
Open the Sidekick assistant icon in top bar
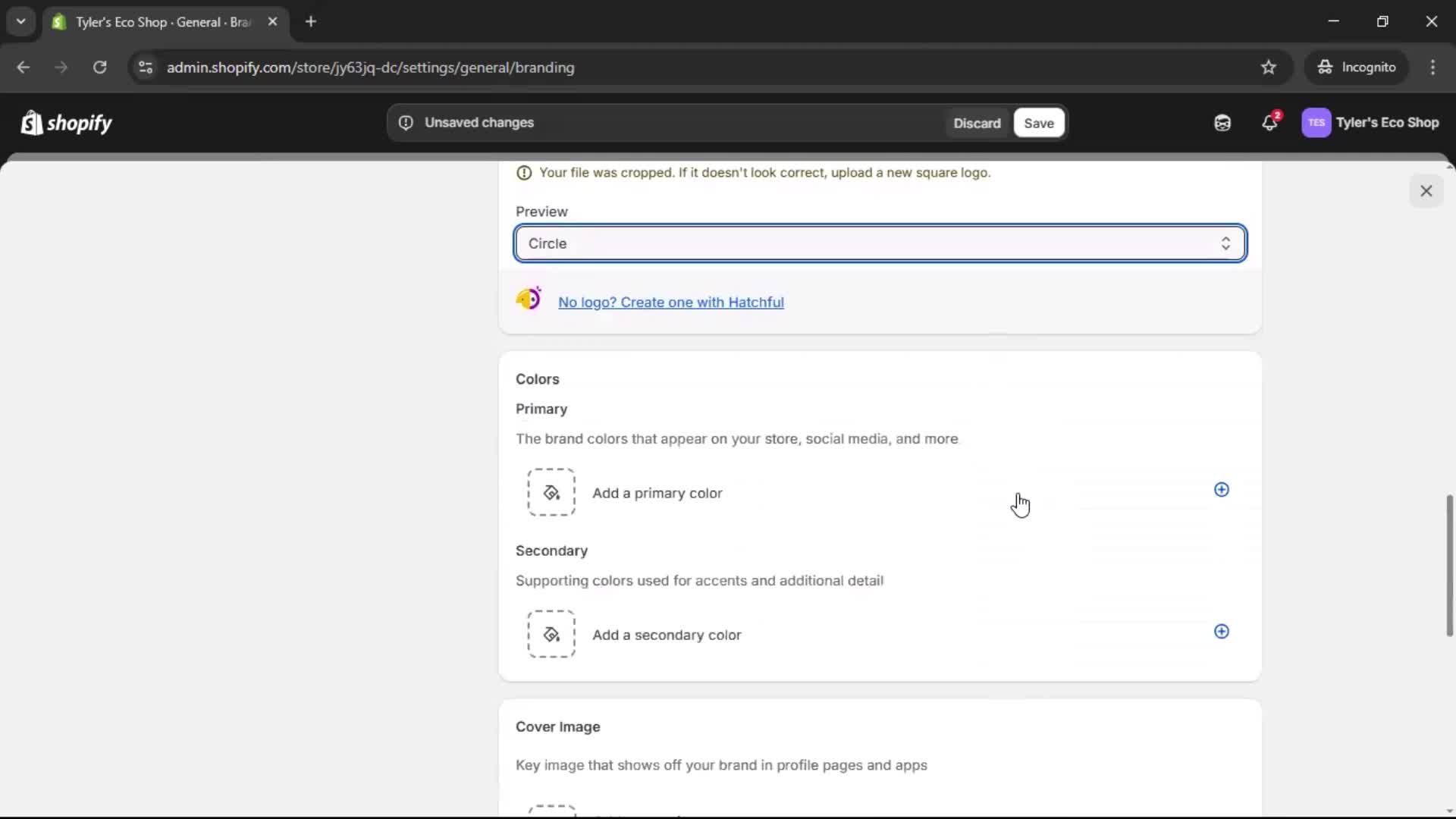click(x=1222, y=122)
